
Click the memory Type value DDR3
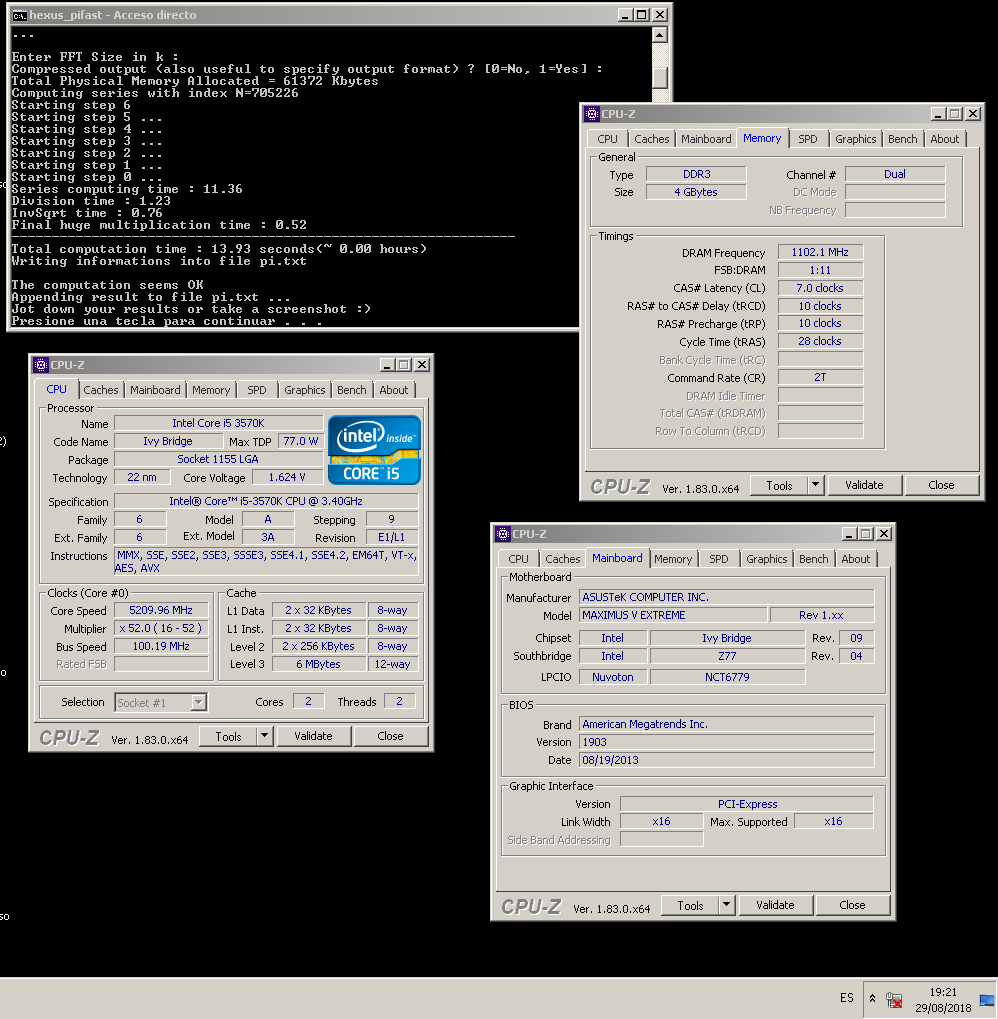(x=697, y=174)
